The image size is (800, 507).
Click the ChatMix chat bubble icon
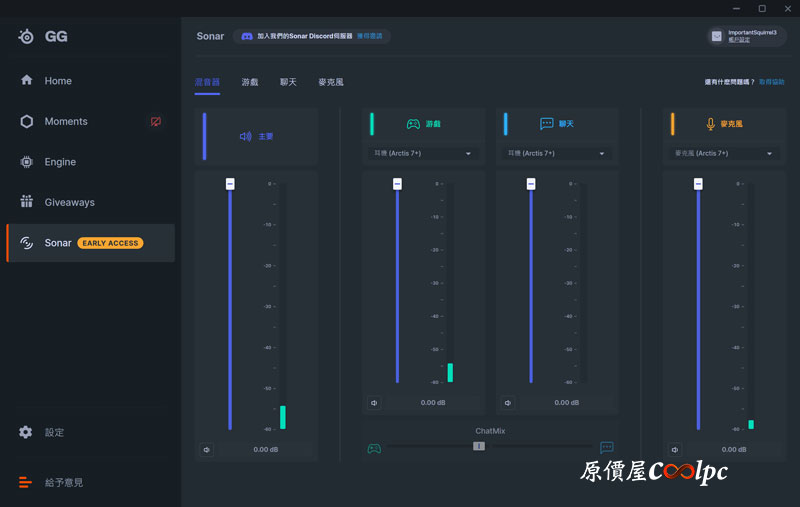[x=607, y=448]
